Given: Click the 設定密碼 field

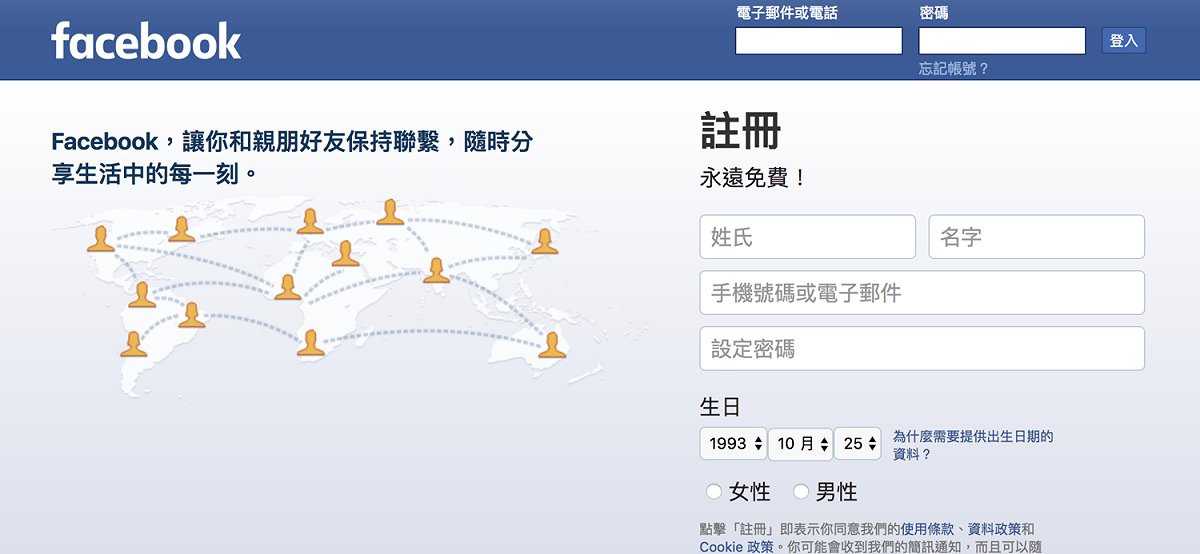Looking at the screenshot, I should tap(922, 349).
